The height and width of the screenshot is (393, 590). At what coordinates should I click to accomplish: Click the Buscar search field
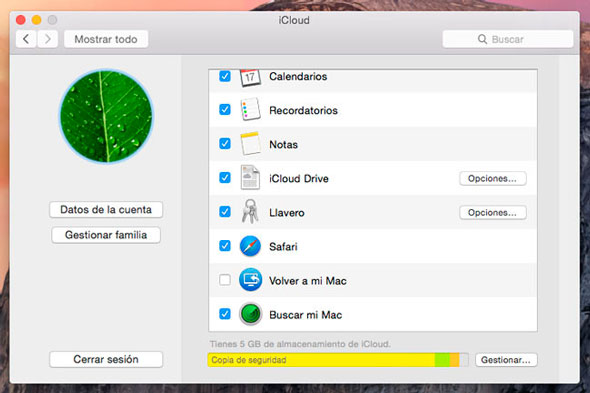click(x=508, y=39)
